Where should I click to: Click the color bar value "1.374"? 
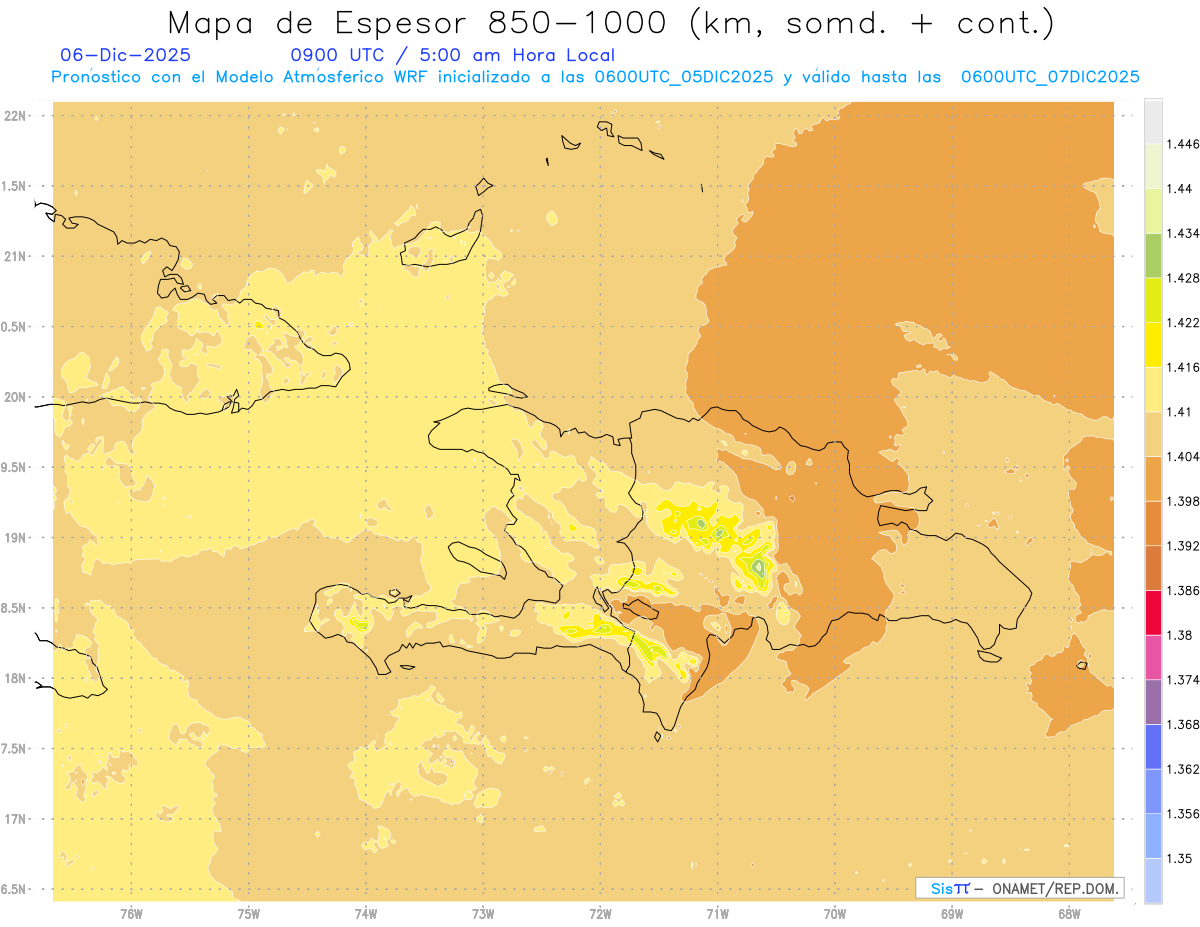pyautogui.click(x=1183, y=680)
